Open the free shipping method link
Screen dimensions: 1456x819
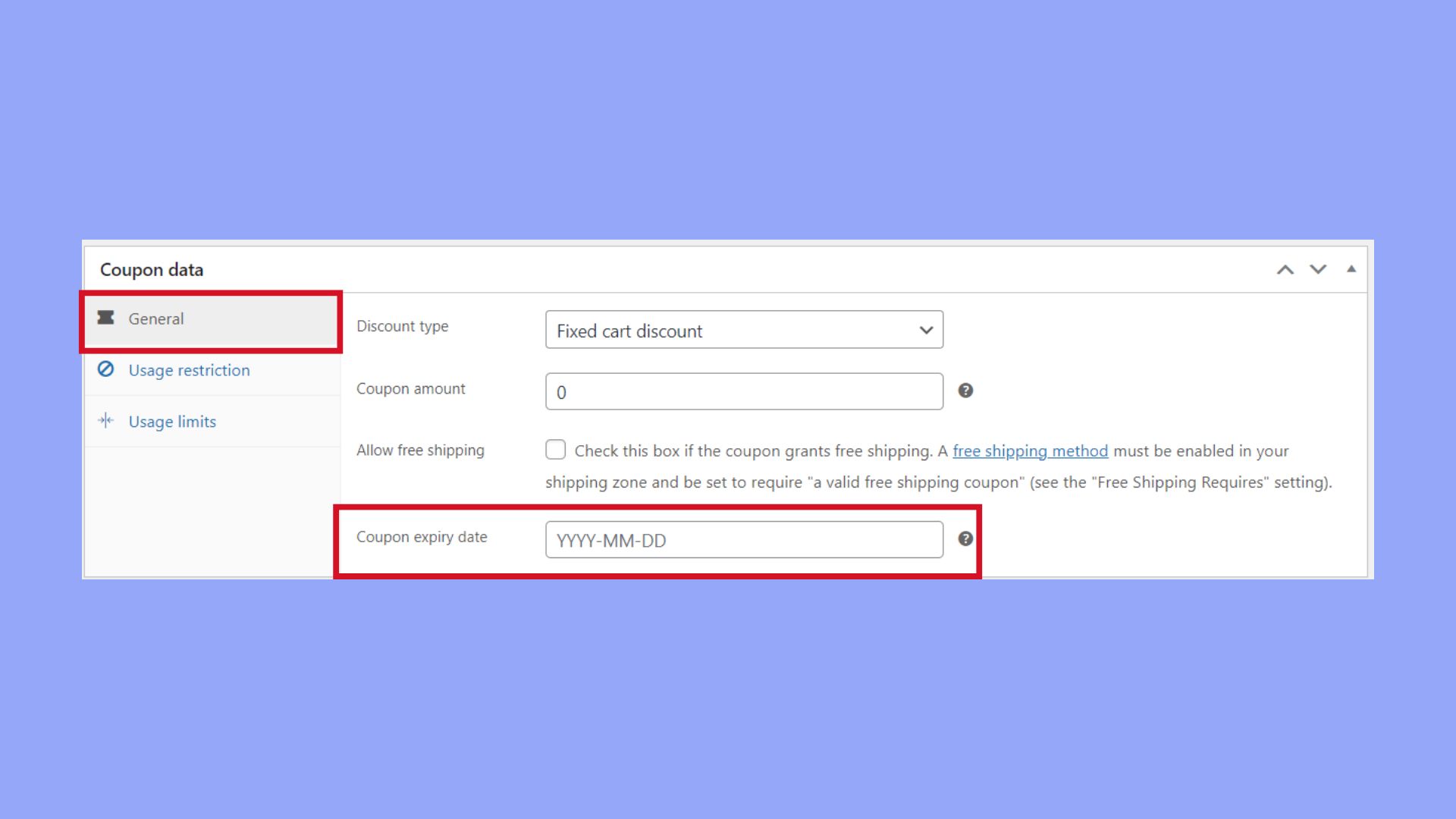(1031, 450)
